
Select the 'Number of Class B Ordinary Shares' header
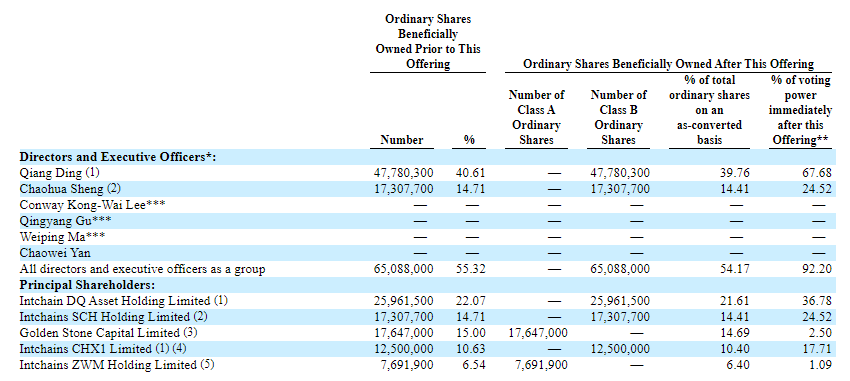coord(619,117)
